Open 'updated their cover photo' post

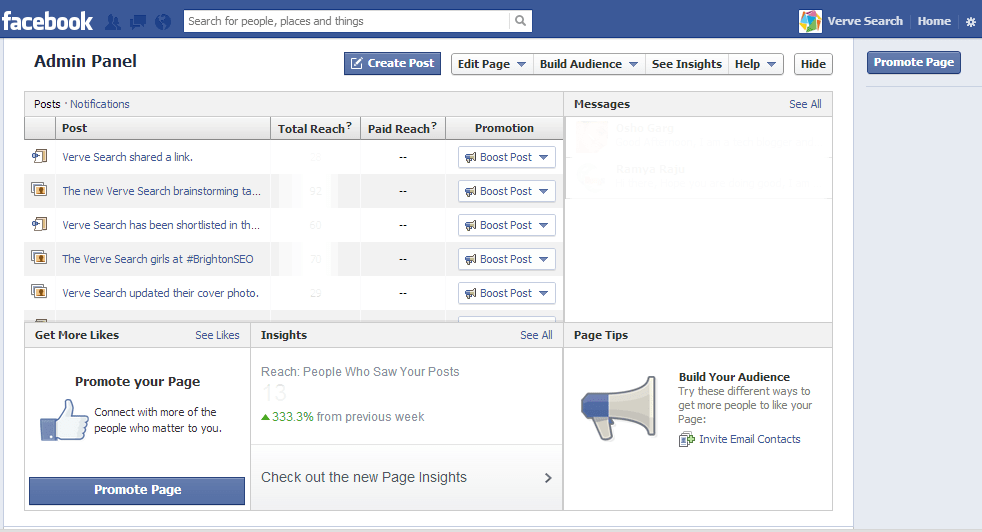[x=160, y=293]
